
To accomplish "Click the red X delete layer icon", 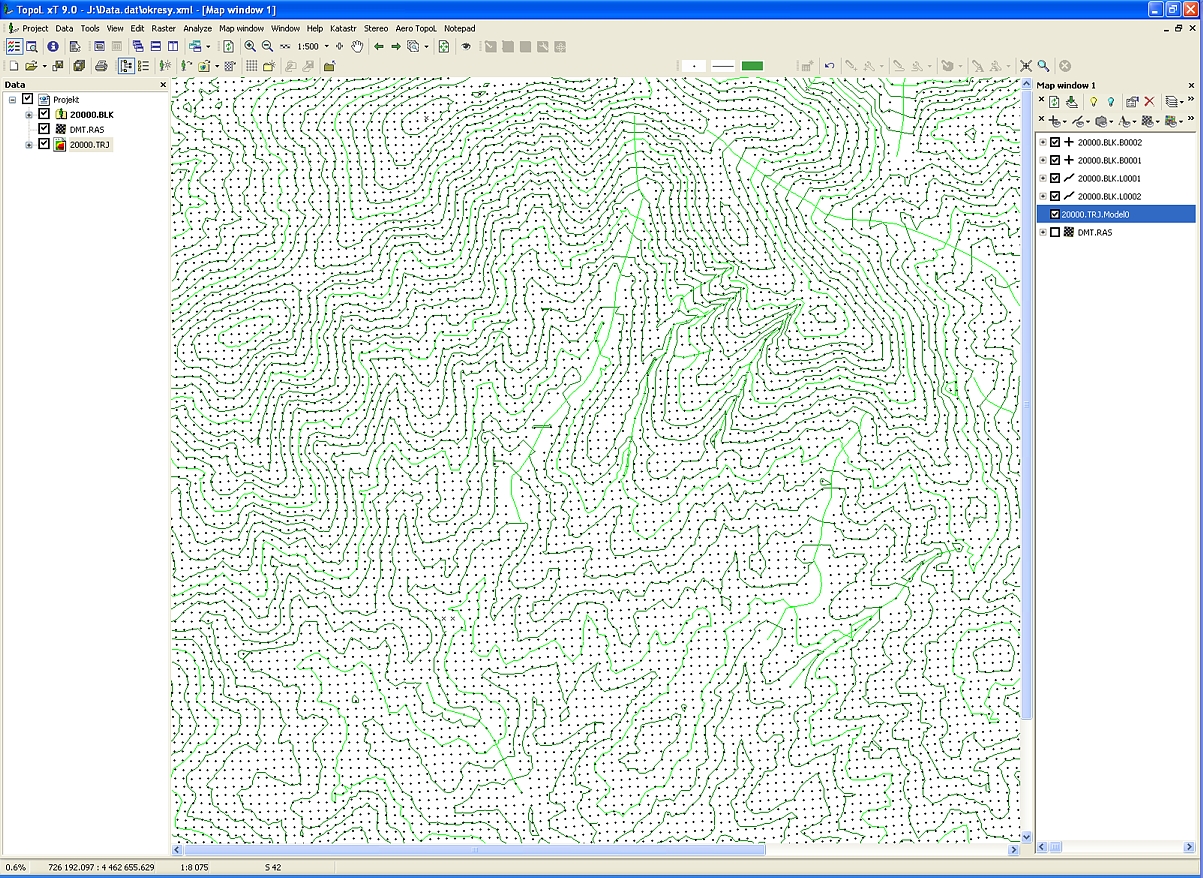I will tap(1149, 102).
